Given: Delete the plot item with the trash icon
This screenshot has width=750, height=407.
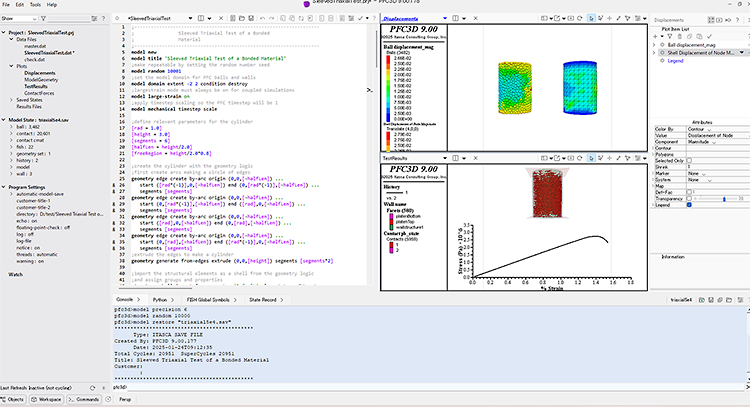Looking at the screenshot, I should pos(679,36).
